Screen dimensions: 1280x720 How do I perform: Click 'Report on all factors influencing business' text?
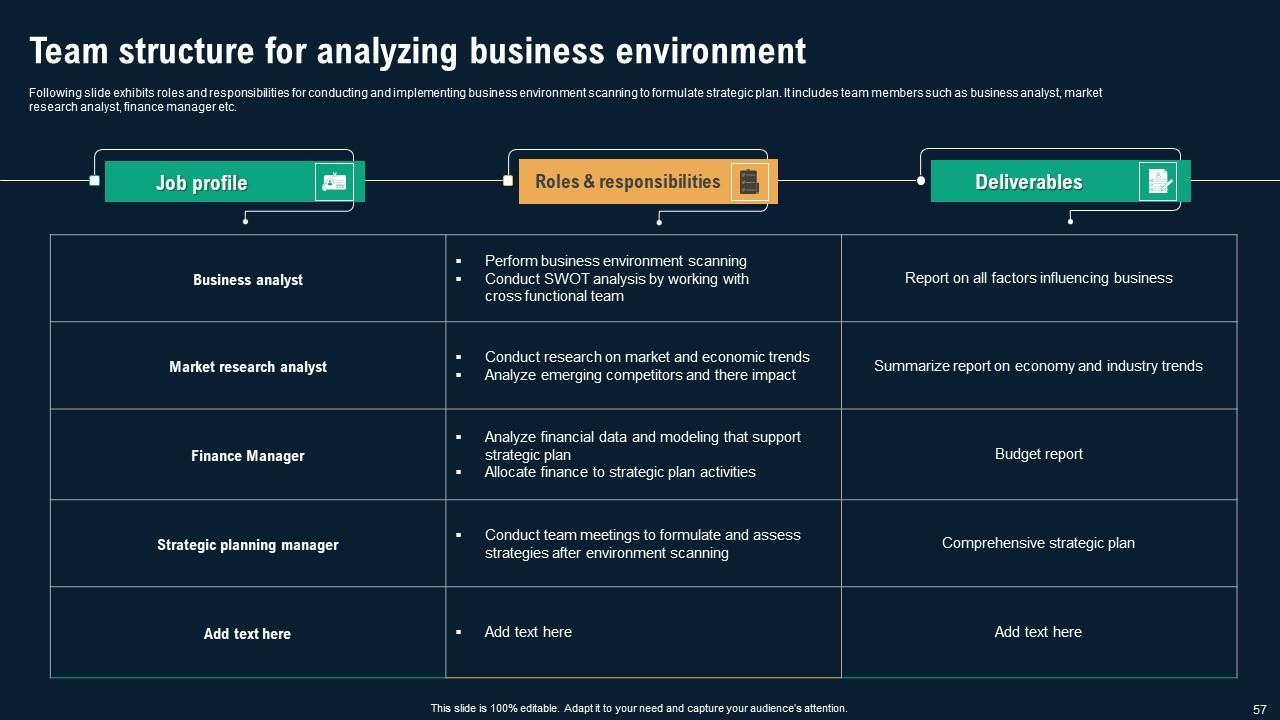(x=1038, y=278)
